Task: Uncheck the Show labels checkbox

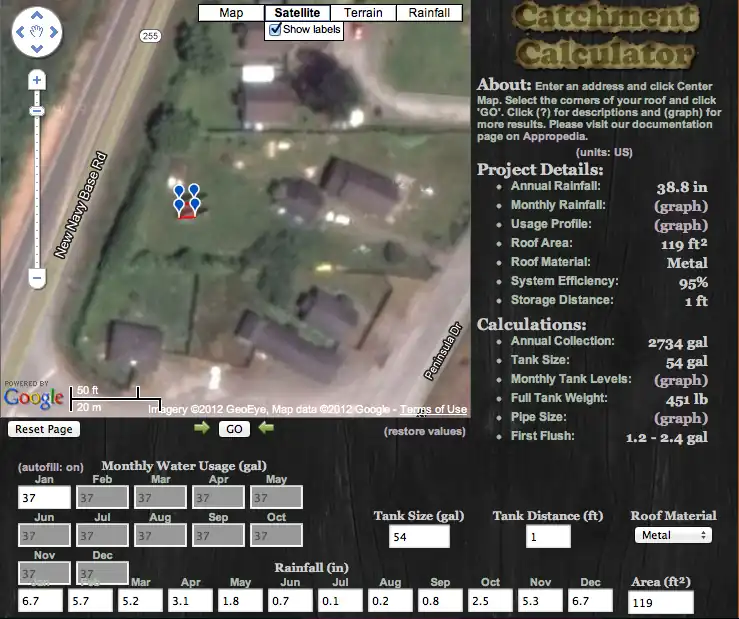Action: (275, 30)
